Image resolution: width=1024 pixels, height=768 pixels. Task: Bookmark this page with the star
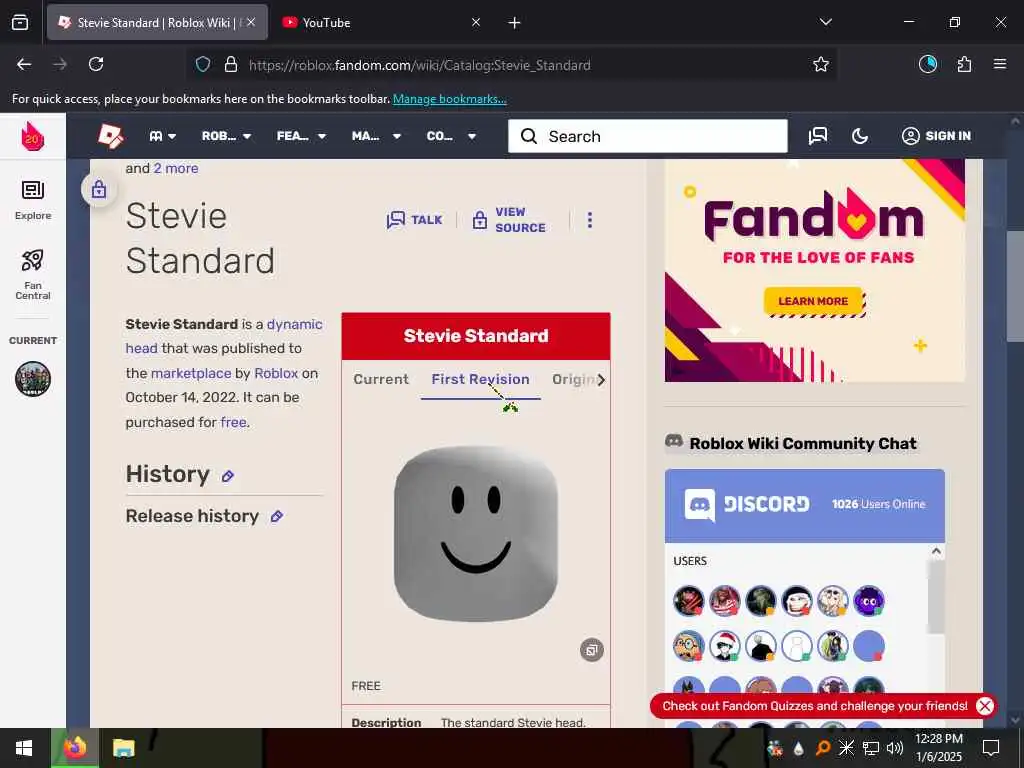pyautogui.click(x=820, y=64)
